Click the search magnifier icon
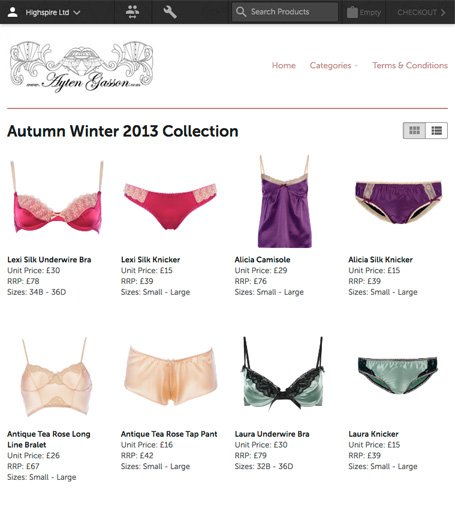 (241, 12)
